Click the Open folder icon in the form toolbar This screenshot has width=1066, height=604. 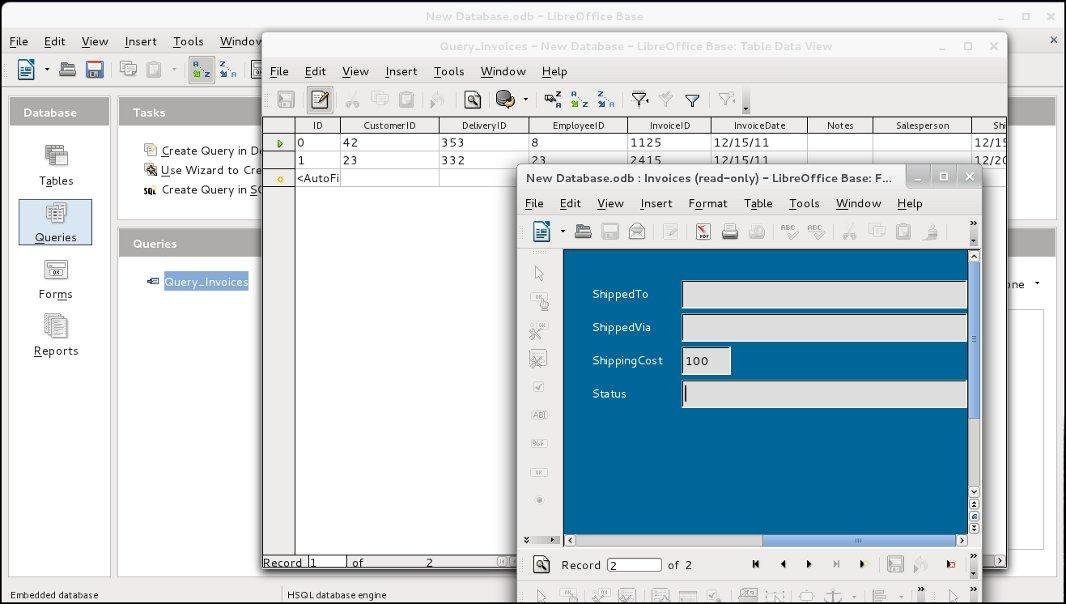(583, 231)
